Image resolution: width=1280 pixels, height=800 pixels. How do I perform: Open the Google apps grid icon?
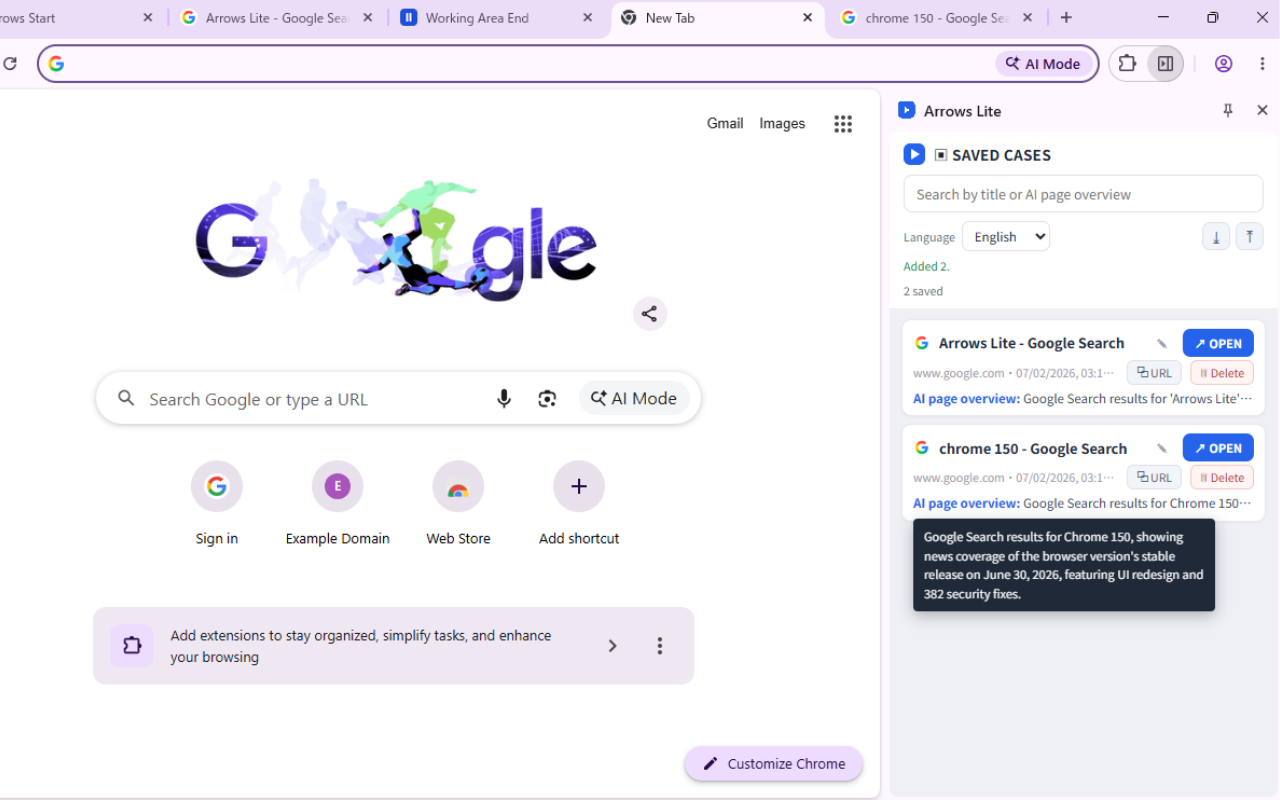tap(843, 124)
